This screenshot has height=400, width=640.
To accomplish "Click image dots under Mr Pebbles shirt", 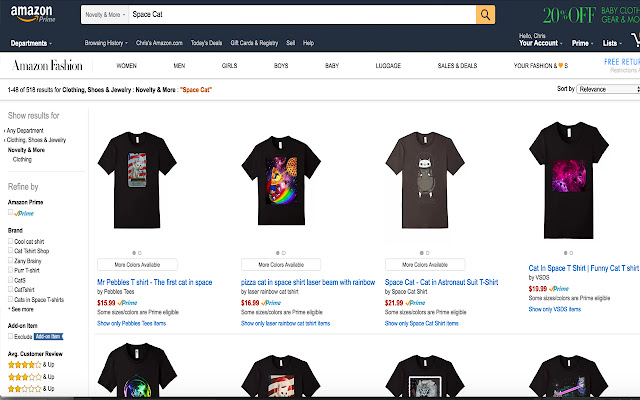I will pos(137,253).
